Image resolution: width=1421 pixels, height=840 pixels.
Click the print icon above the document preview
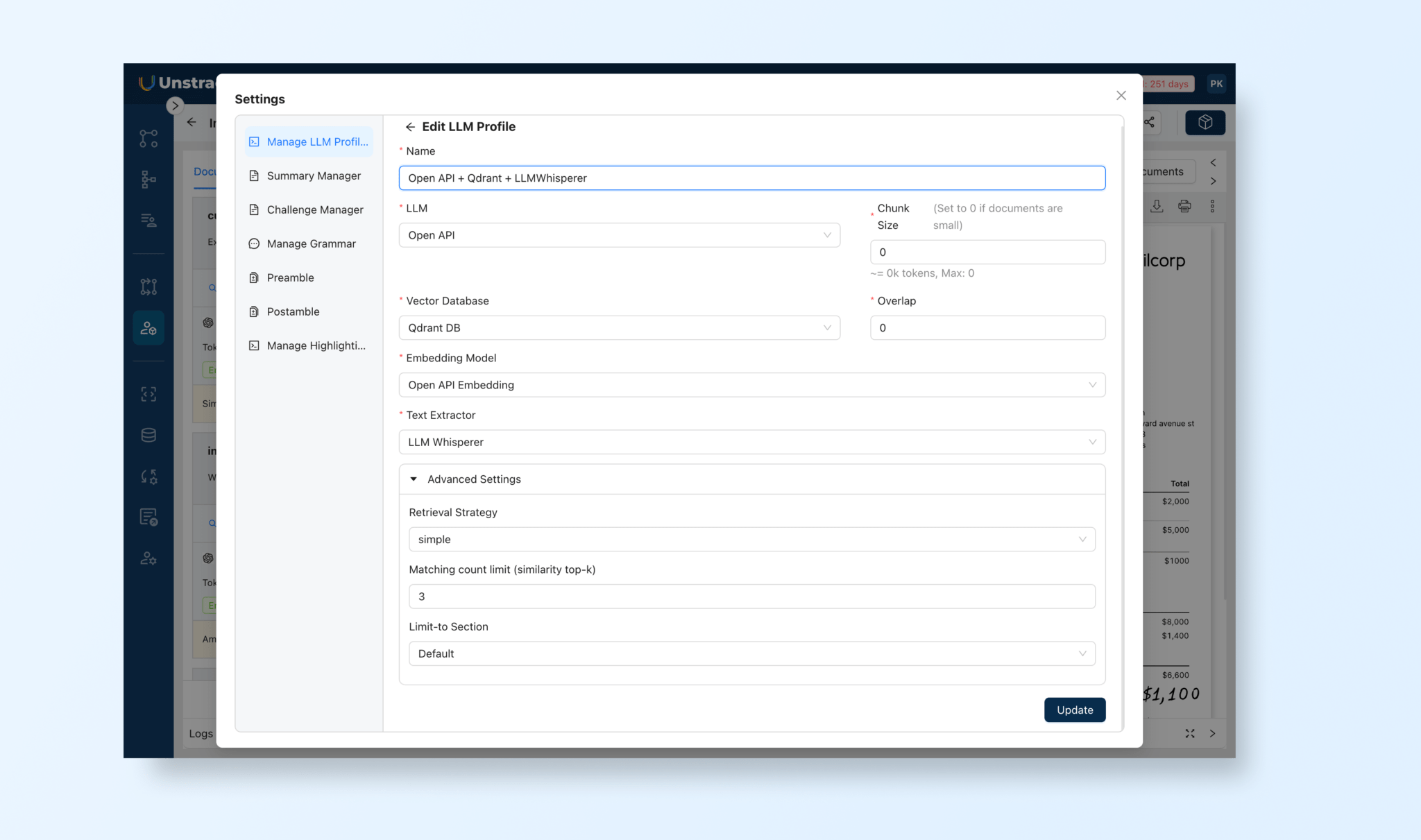1184,206
